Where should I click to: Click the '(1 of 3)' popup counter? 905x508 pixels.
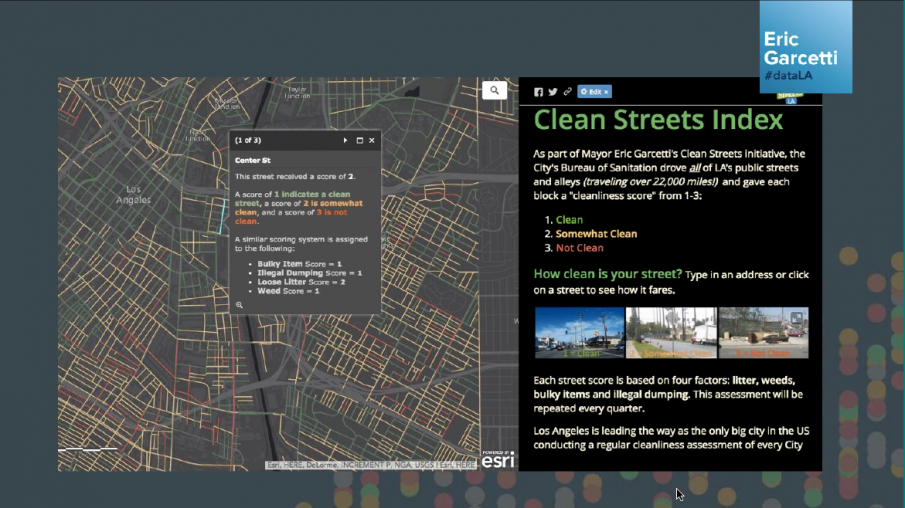point(248,140)
